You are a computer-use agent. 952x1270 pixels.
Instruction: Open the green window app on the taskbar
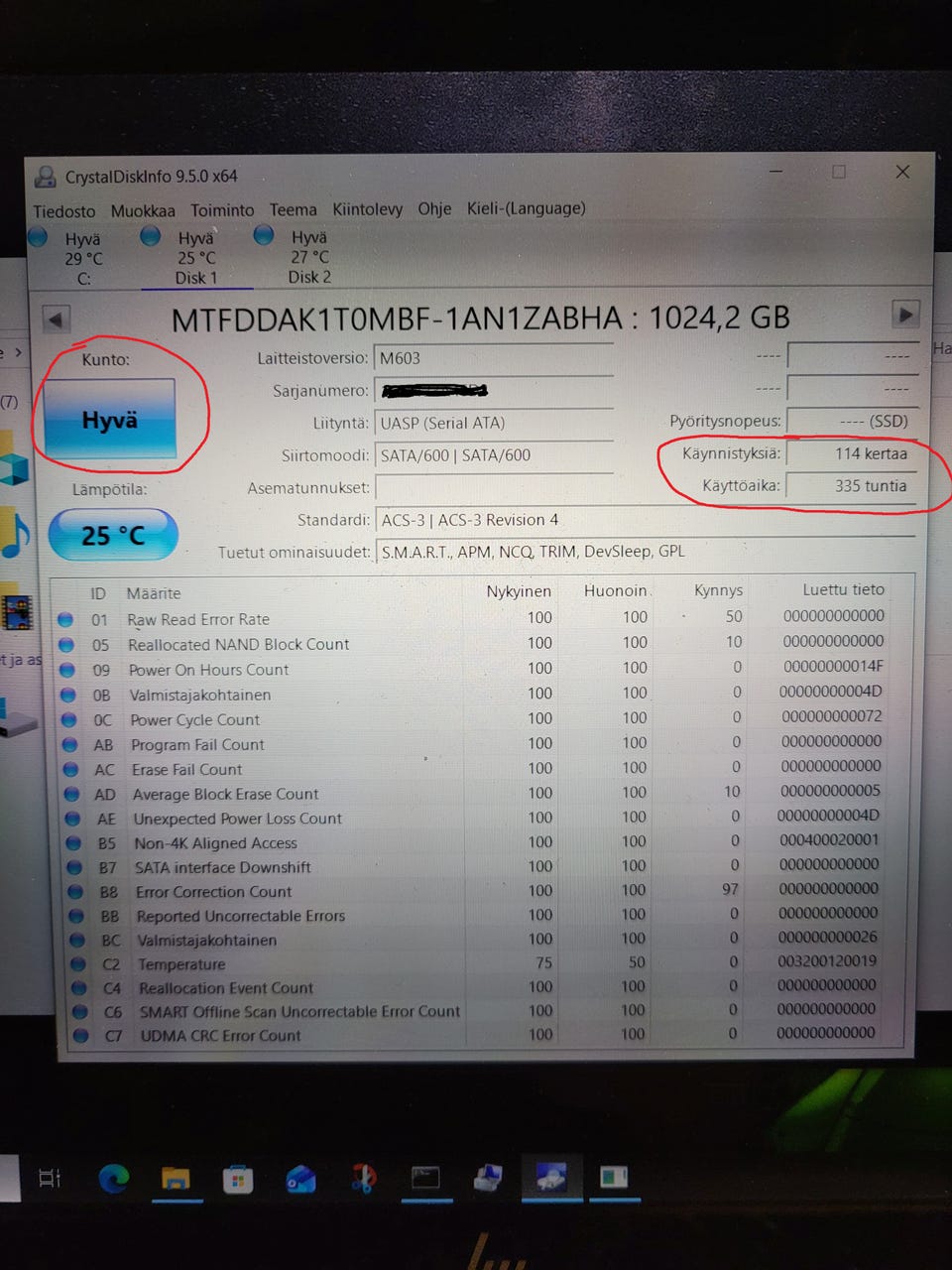pos(614,1177)
